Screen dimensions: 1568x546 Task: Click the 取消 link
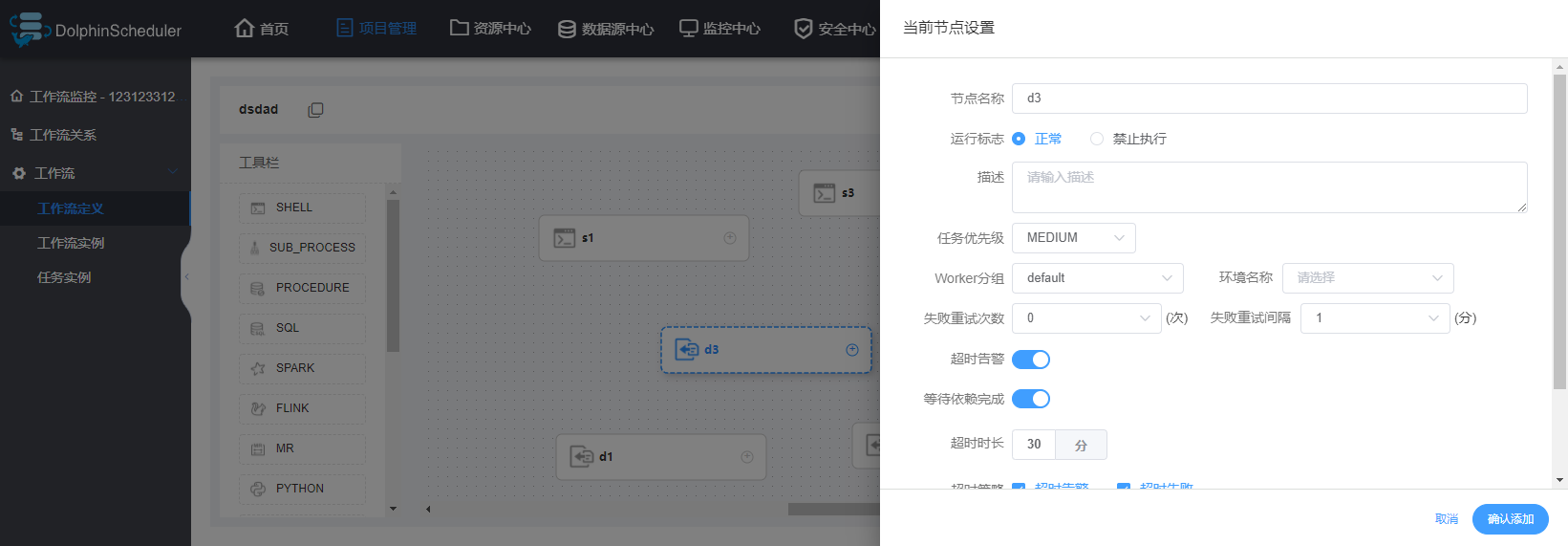pyautogui.click(x=1447, y=519)
